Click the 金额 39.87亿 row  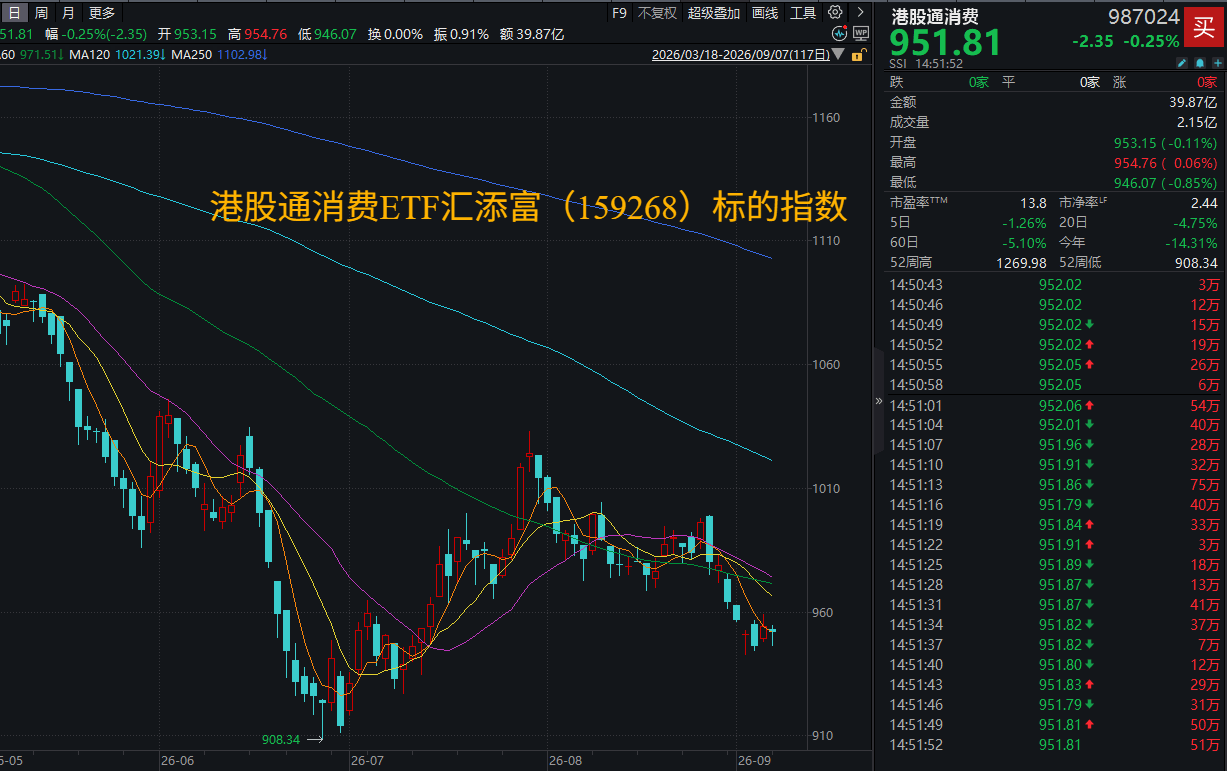[1054, 102]
